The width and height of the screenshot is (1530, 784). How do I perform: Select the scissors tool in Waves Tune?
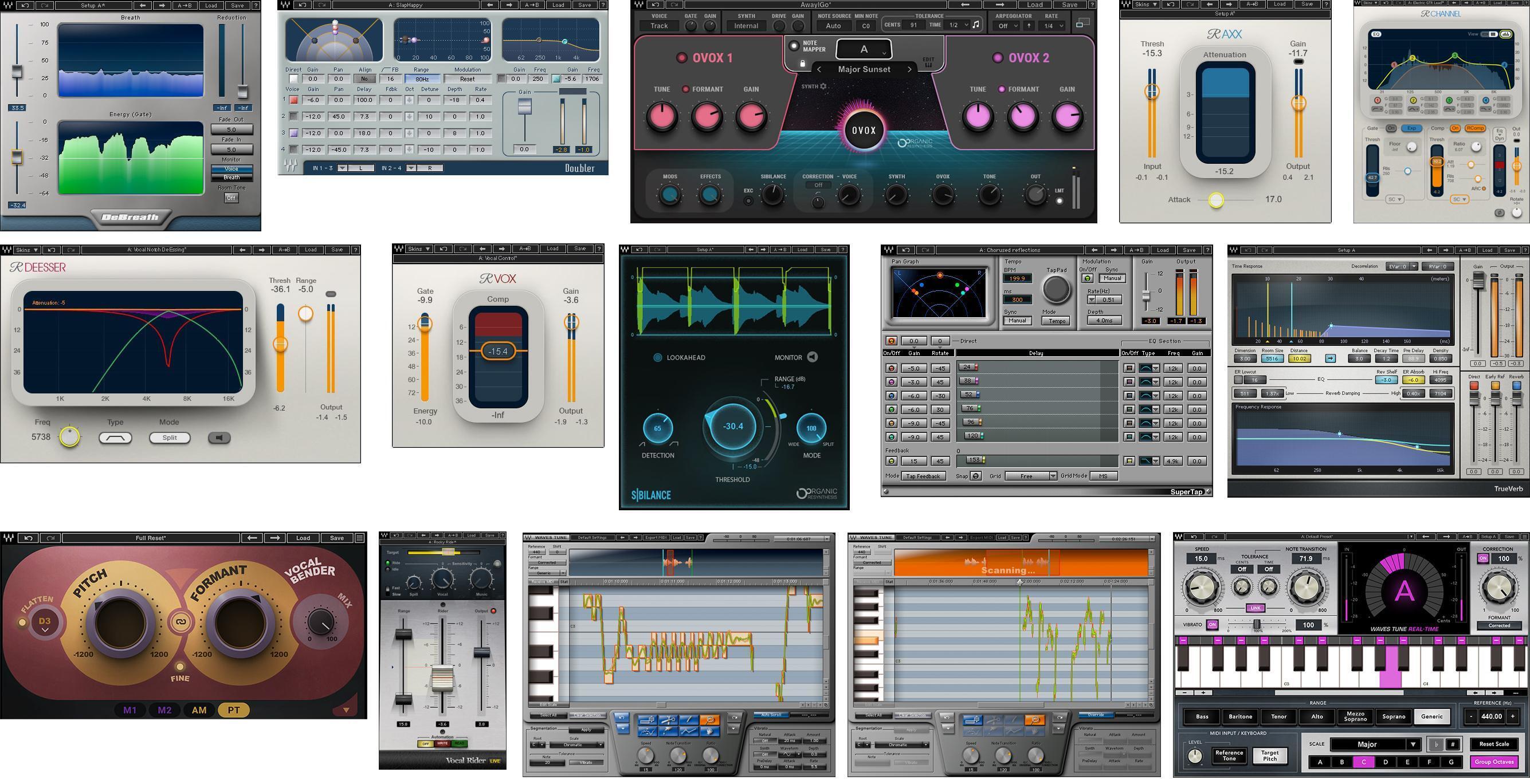point(668,720)
